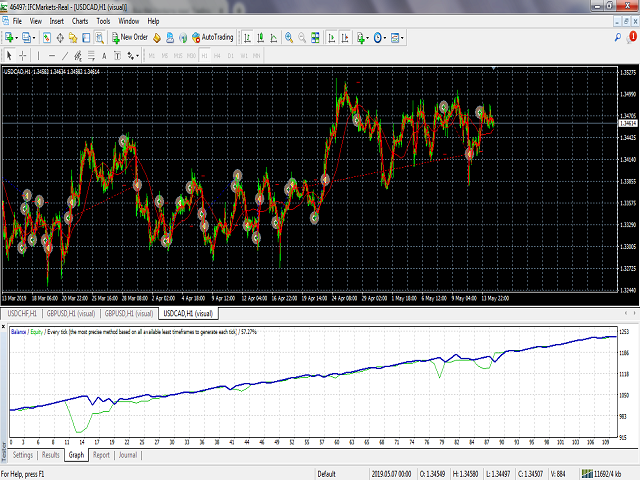Viewport: 640px width, 480px height.
Task: Toggle the AutoTrading button
Action: pyautogui.click(x=213, y=38)
